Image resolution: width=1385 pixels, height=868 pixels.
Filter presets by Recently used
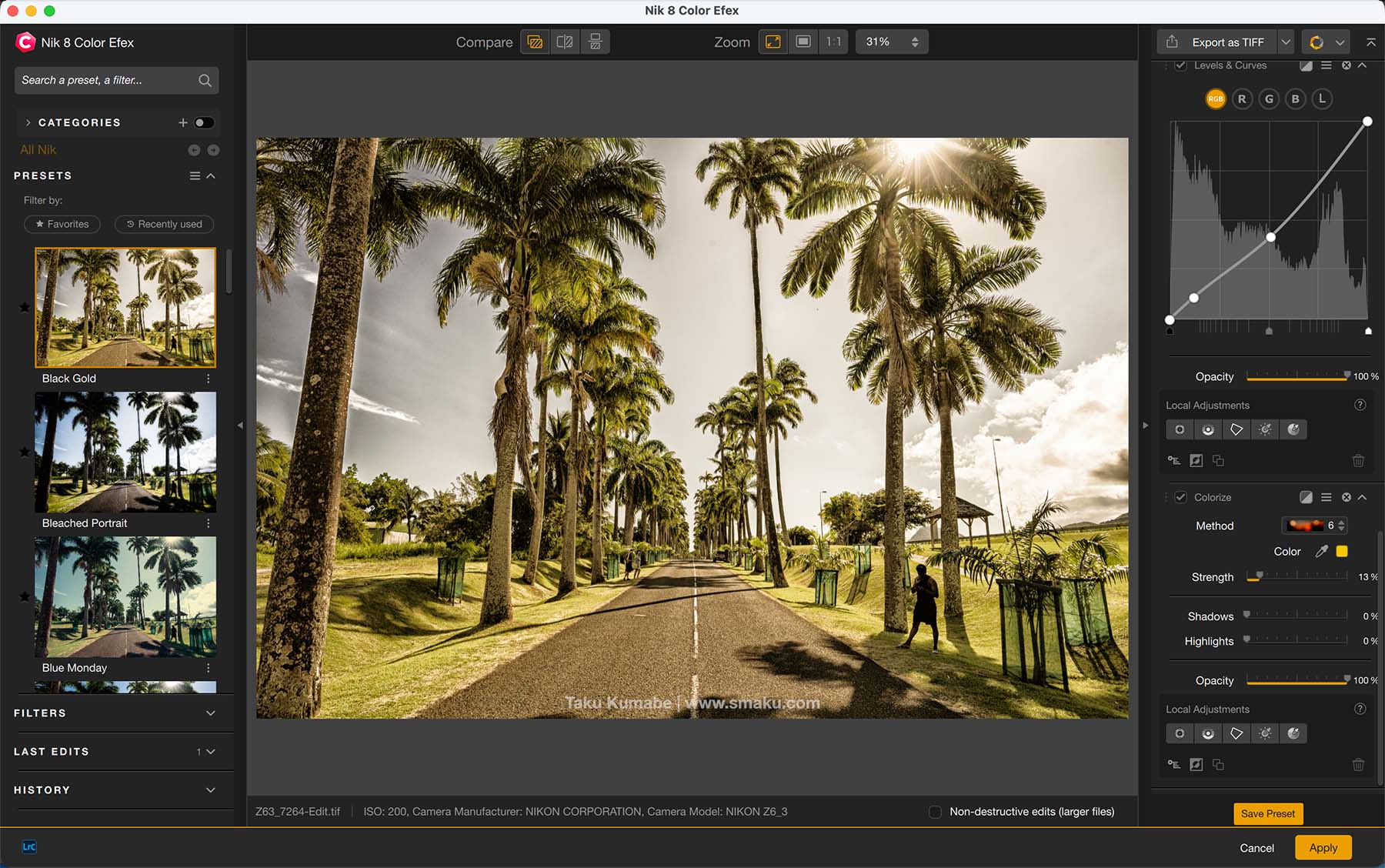point(164,224)
